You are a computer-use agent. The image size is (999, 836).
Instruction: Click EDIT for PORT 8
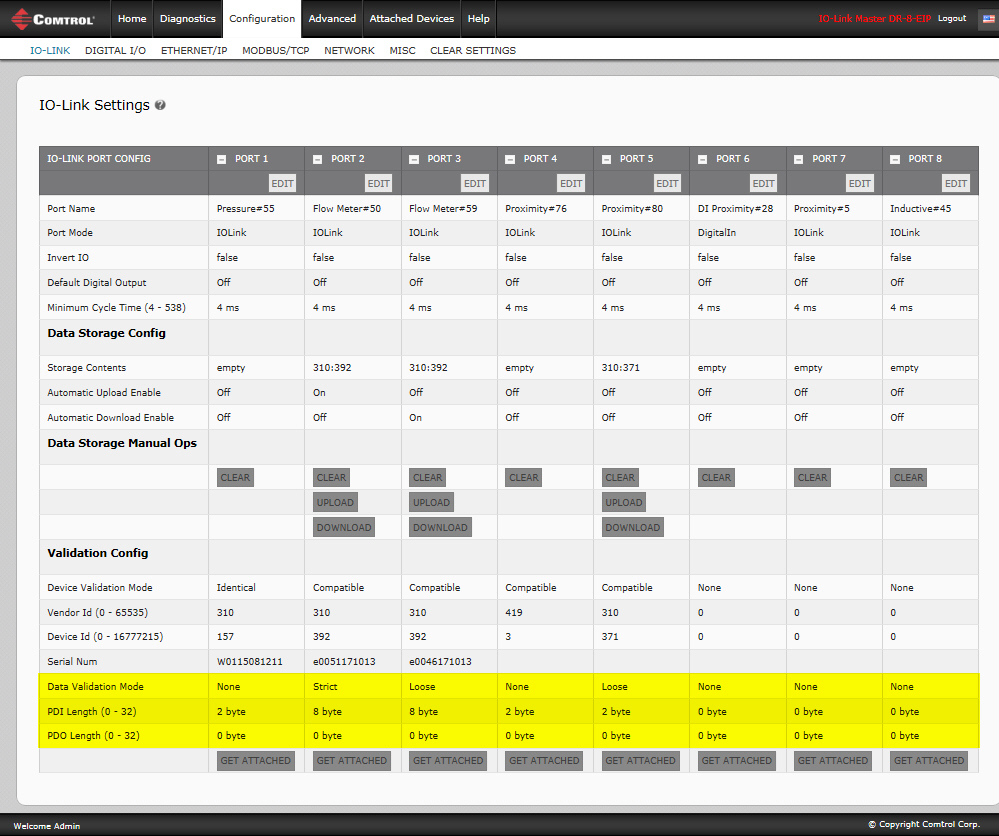point(956,184)
